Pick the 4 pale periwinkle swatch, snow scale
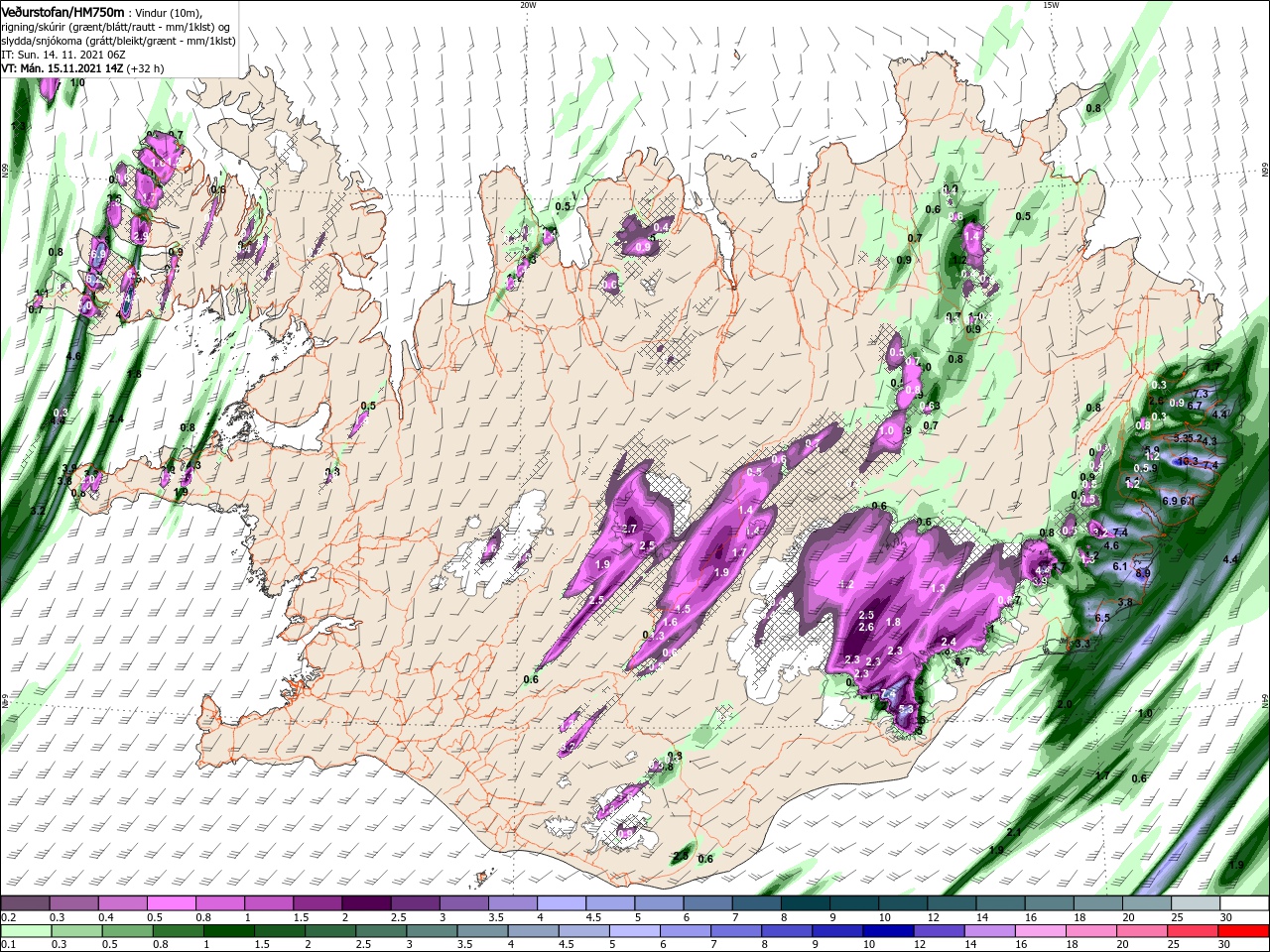Viewport: 1270px width, 952px height. 561,902
